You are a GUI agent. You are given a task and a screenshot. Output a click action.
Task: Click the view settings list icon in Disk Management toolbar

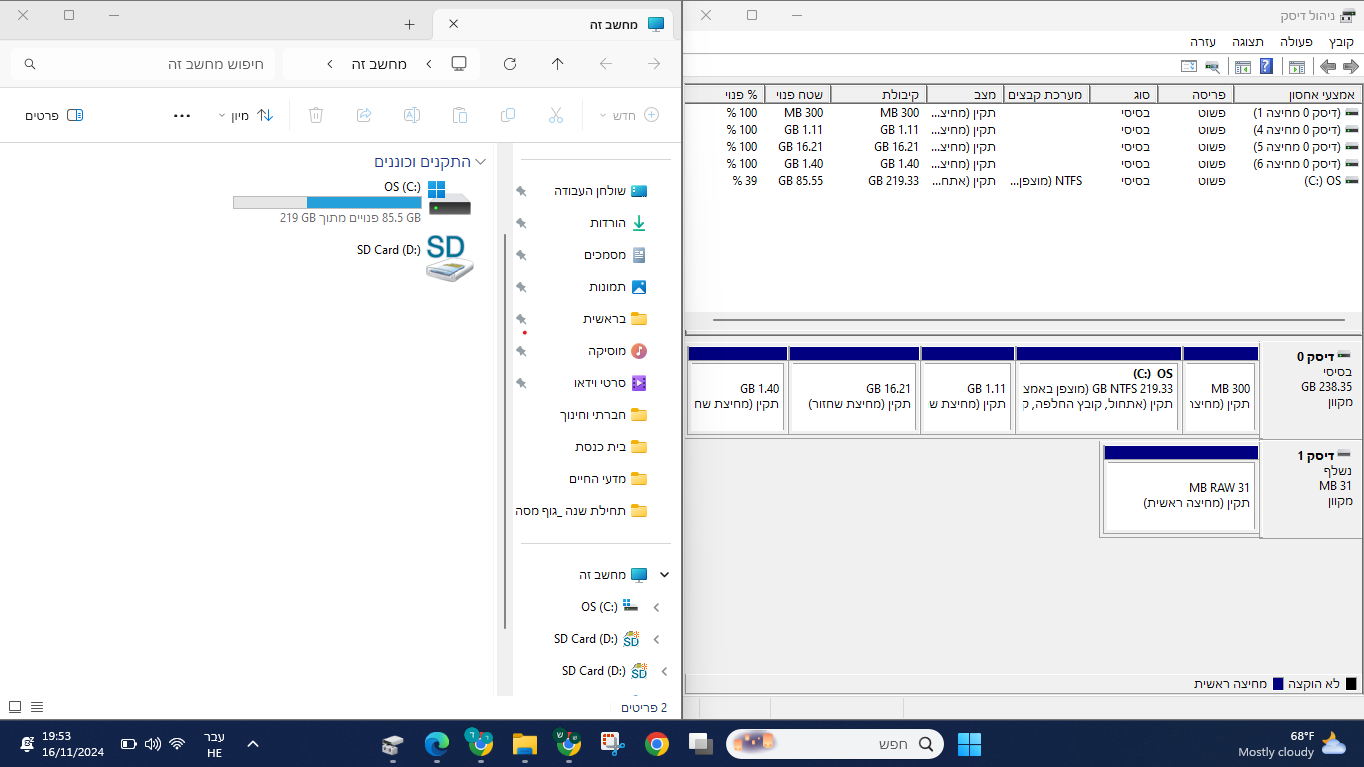pyautogui.click(x=1189, y=66)
